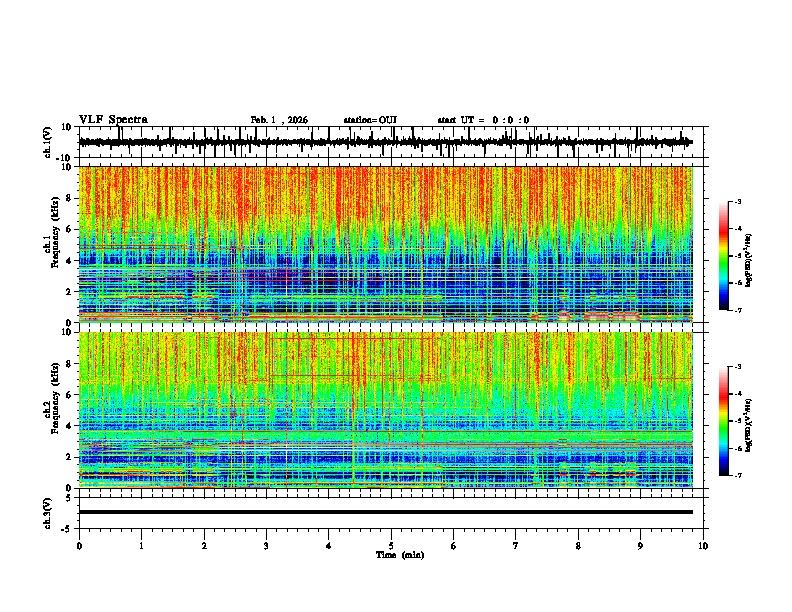The width and height of the screenshot is (792, 612).
Task: Click the ch.1 voltage waveform trace
Action: point(385,142)
